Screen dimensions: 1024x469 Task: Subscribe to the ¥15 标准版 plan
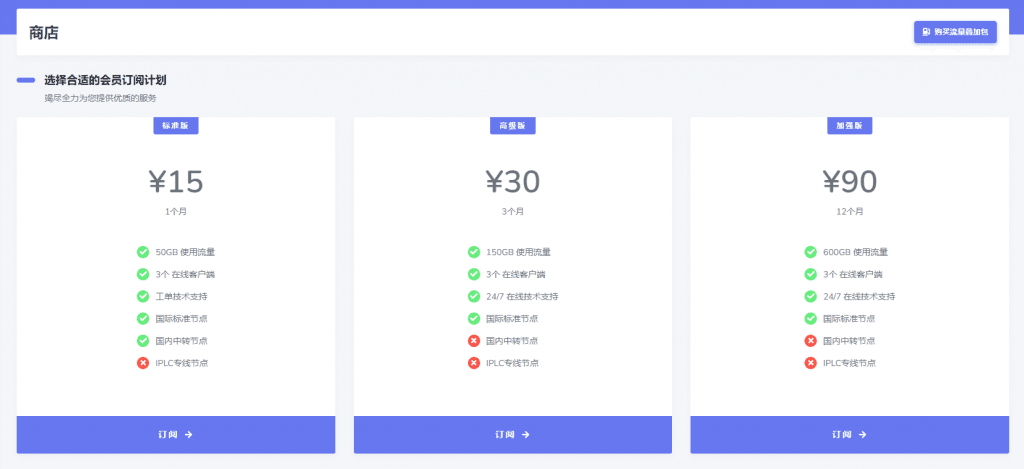175,435
